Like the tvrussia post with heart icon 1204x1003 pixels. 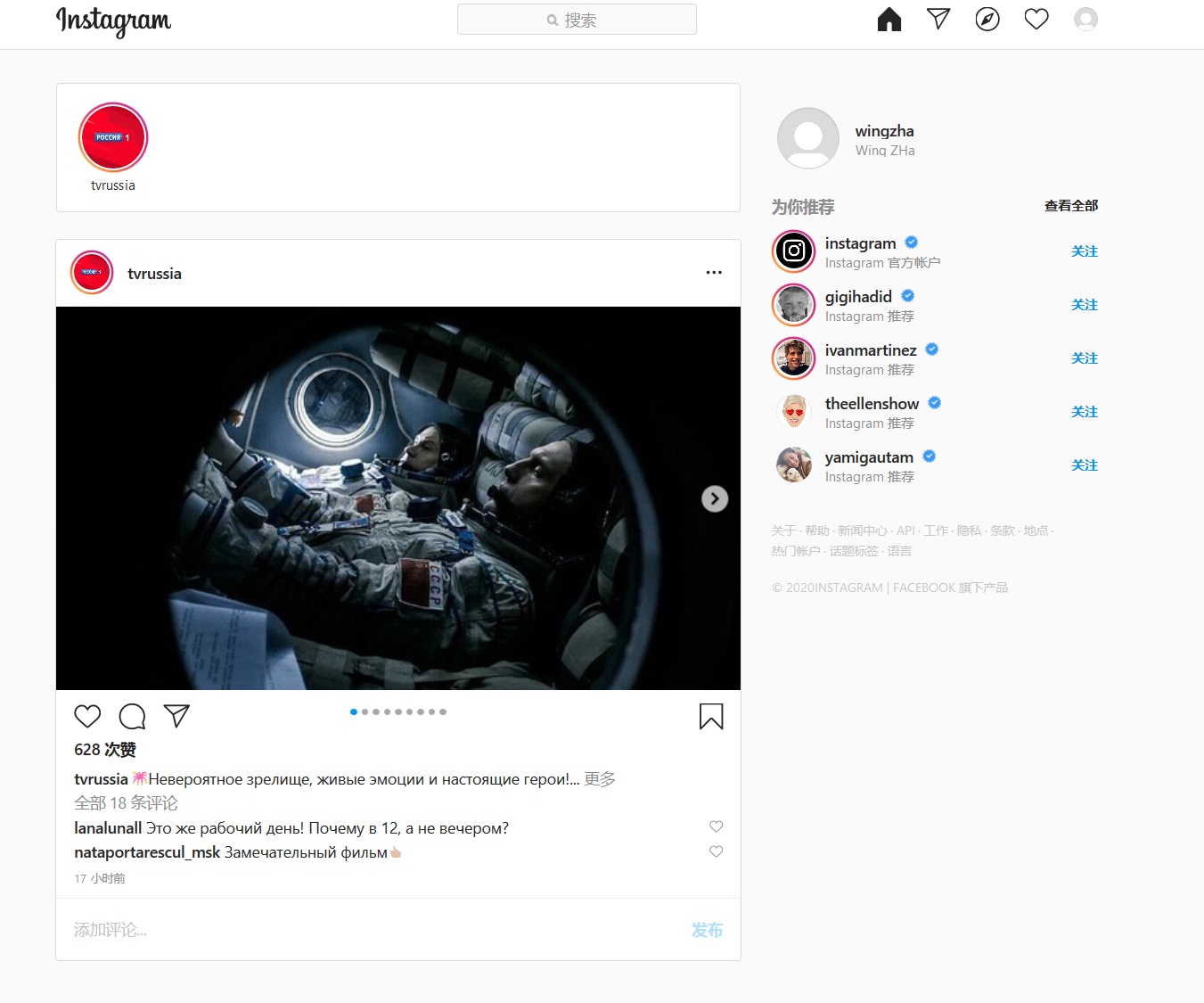point(87,716)
